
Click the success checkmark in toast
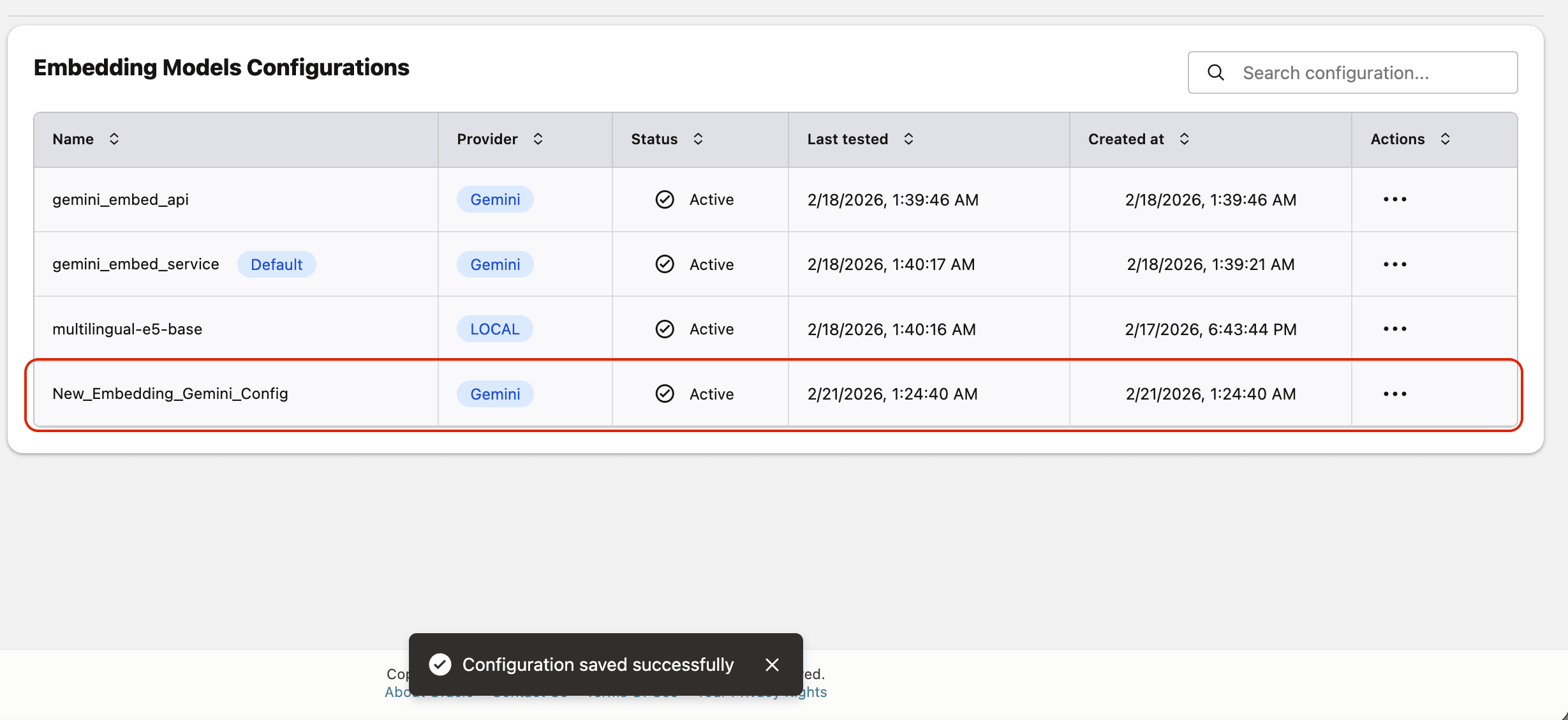coord(440,664)
